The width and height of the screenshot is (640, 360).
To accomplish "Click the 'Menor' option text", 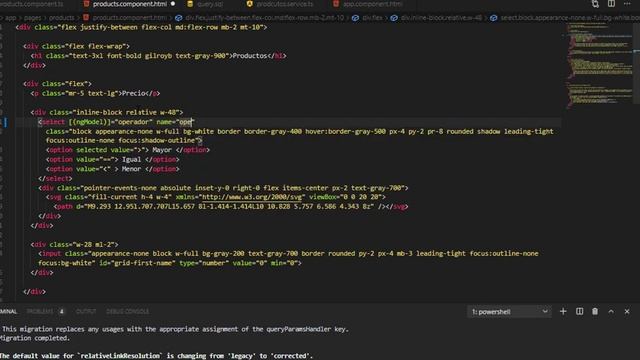I will click(x=131, y=169).
